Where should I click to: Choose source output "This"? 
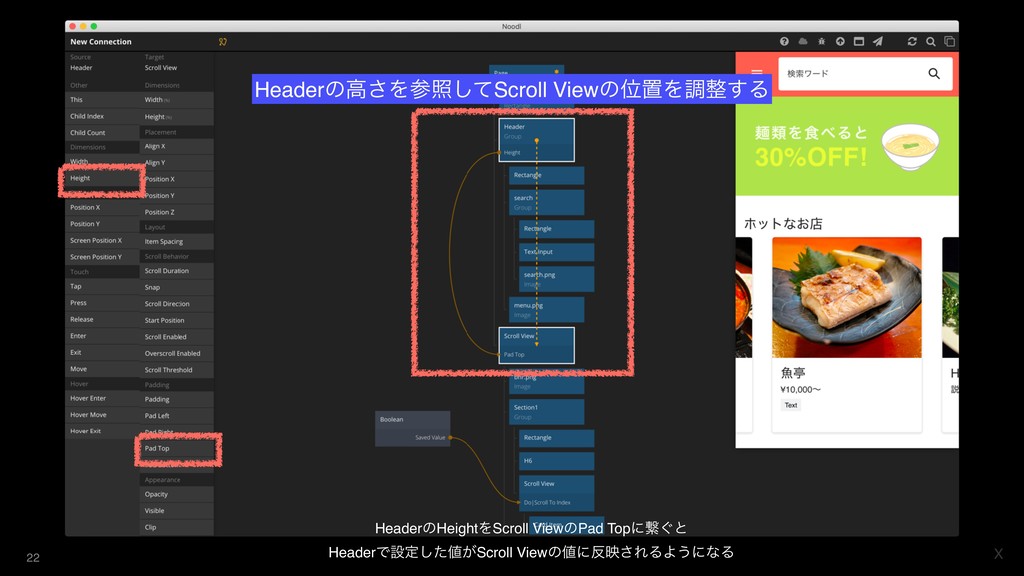point(102,100)
